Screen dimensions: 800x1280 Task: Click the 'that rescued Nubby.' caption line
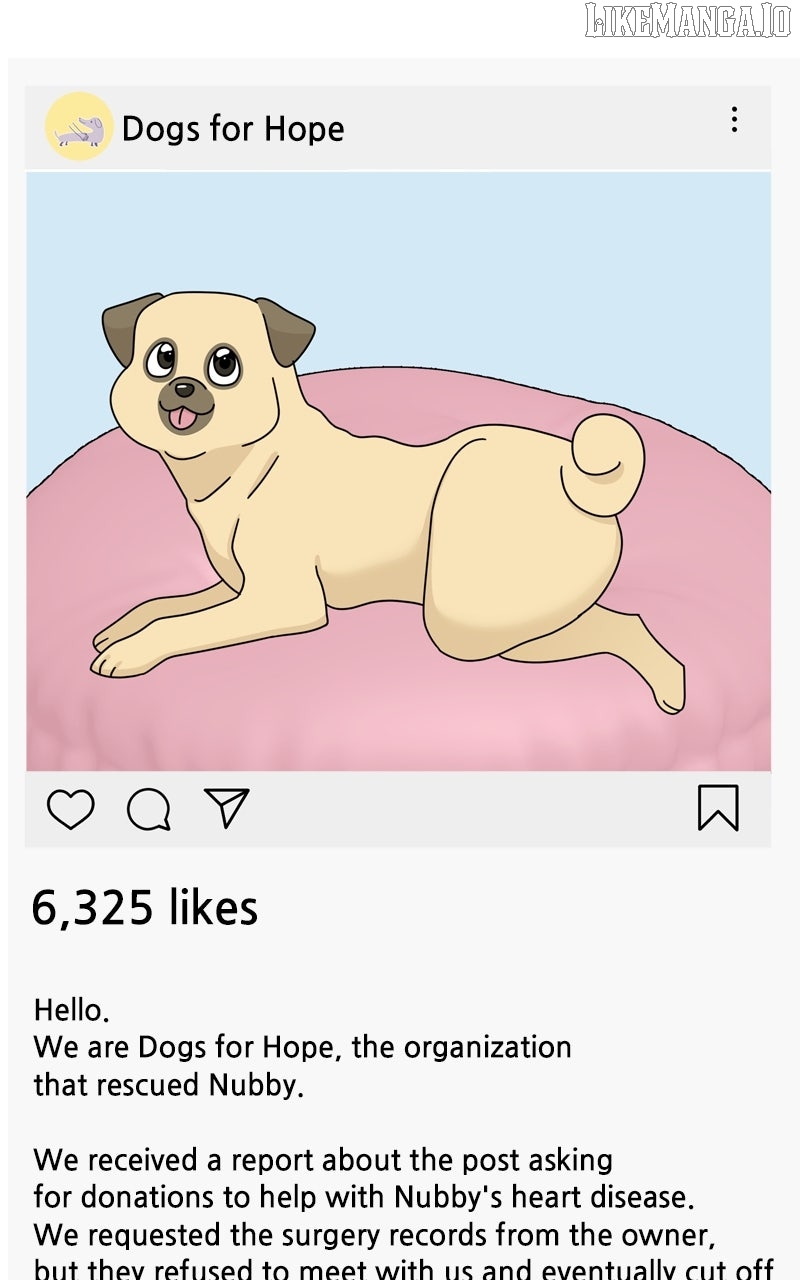(168, 1085)
